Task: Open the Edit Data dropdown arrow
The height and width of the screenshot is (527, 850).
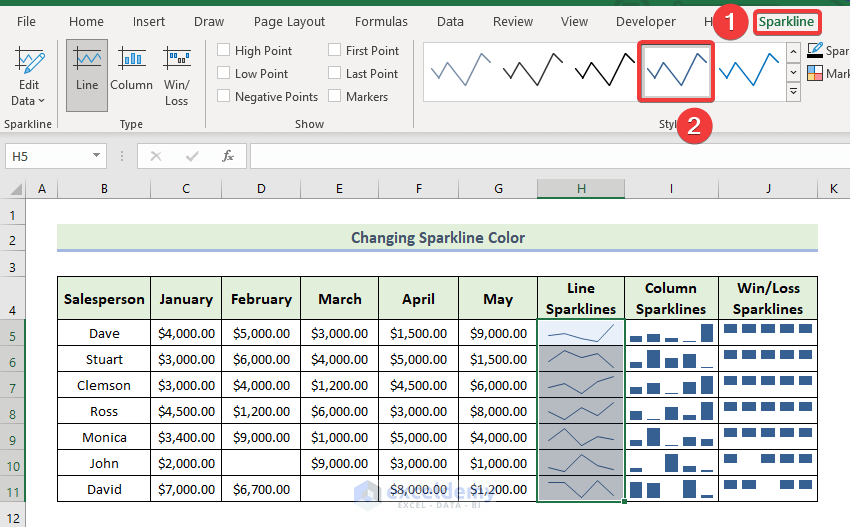Action: point(41,101)
